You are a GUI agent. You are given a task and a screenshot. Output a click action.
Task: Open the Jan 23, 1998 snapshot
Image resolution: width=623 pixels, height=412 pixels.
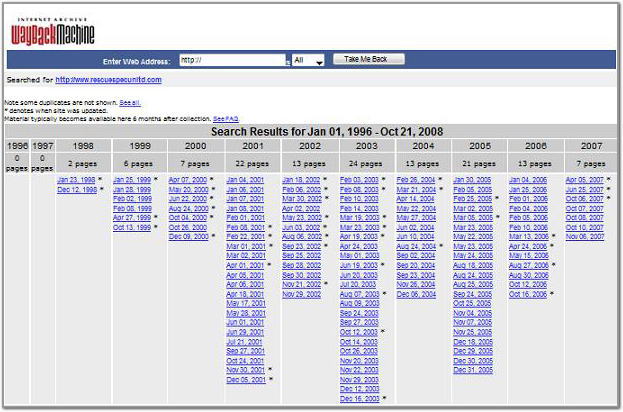click(75, 179)
